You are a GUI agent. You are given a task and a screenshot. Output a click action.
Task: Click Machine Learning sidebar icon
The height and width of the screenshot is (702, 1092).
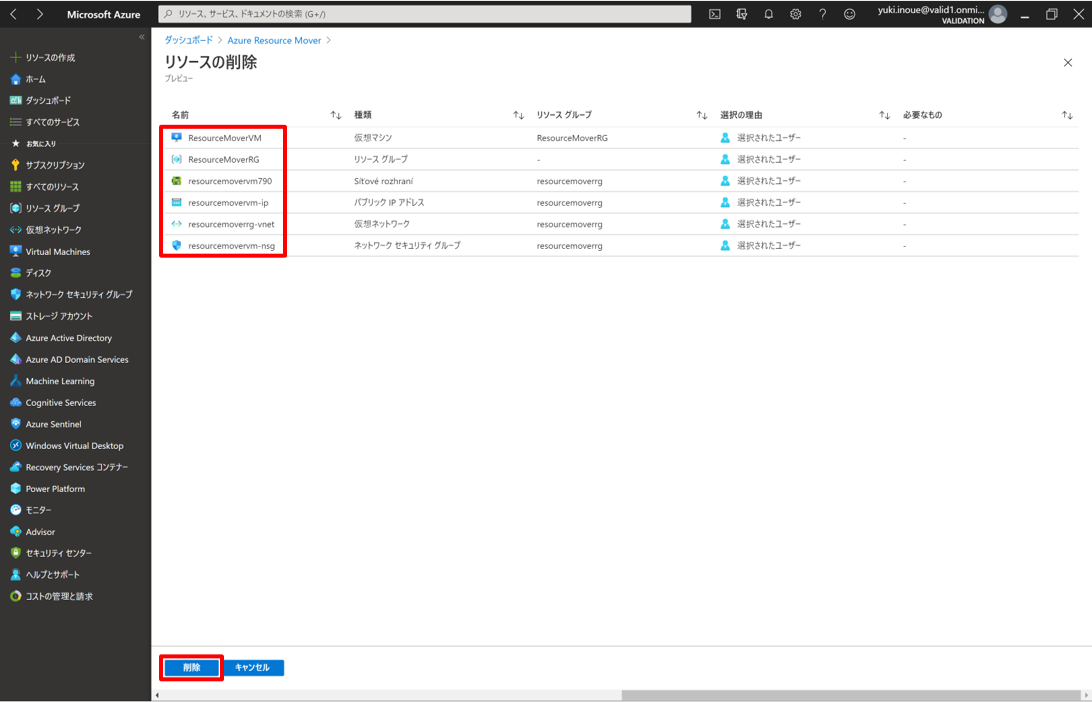point(15,381)
